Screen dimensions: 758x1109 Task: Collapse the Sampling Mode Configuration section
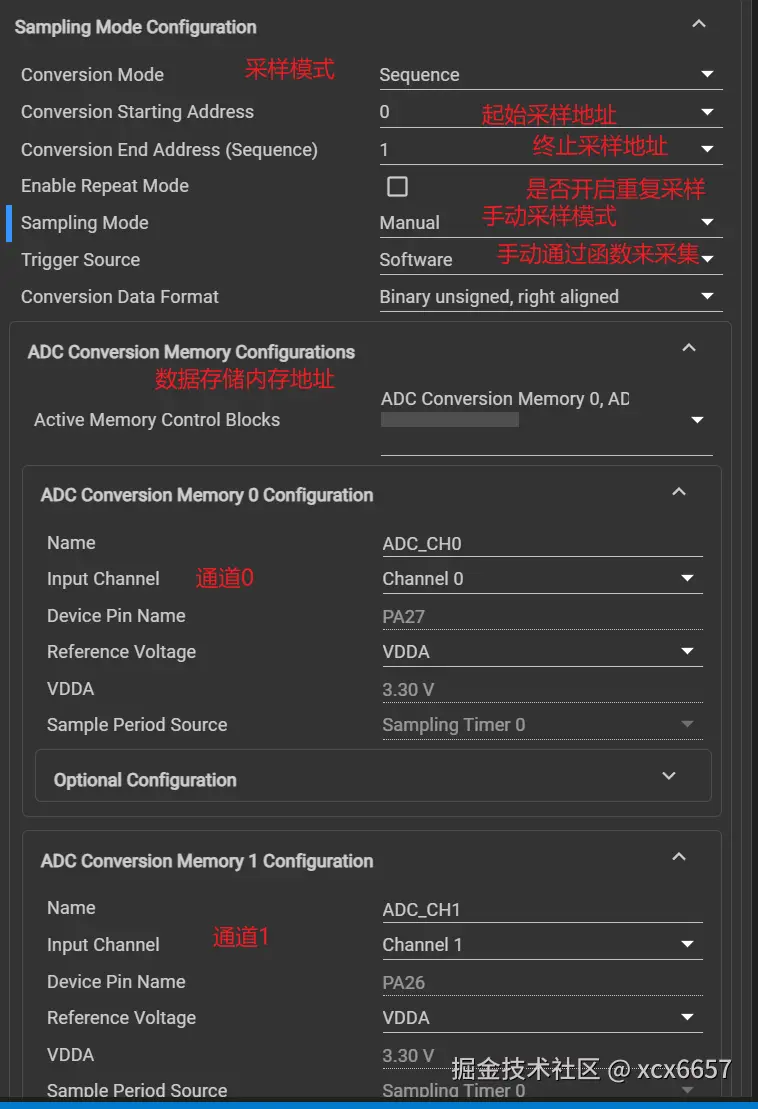click(699, 24)
